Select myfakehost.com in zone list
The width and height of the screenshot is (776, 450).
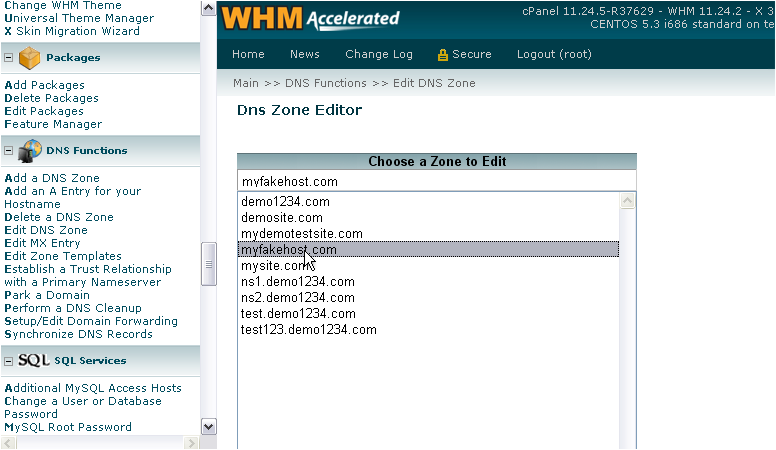pos(428,250)
